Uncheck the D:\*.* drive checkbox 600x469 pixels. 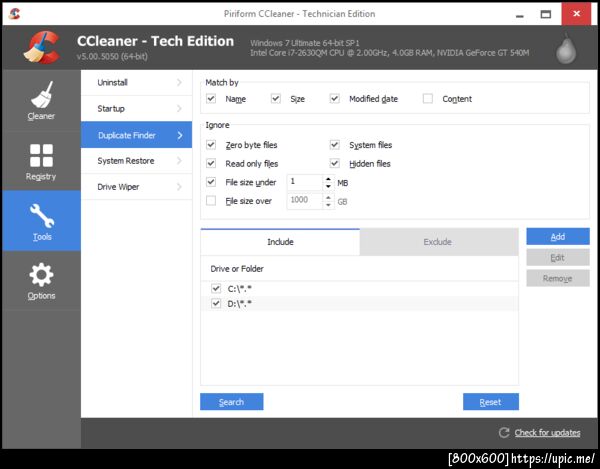216,303
